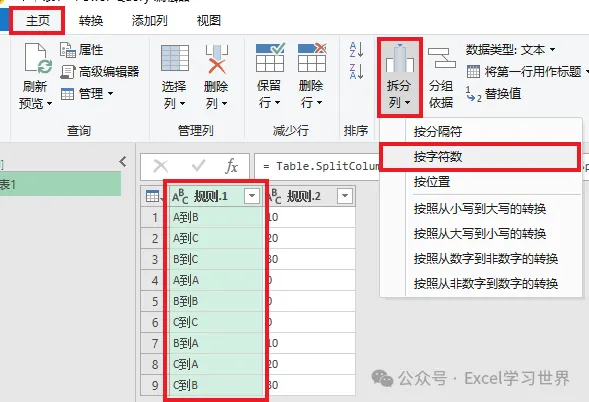The image size is (589, 402).
Task: Cancel formula with the X icon
Action: [161, 166]
